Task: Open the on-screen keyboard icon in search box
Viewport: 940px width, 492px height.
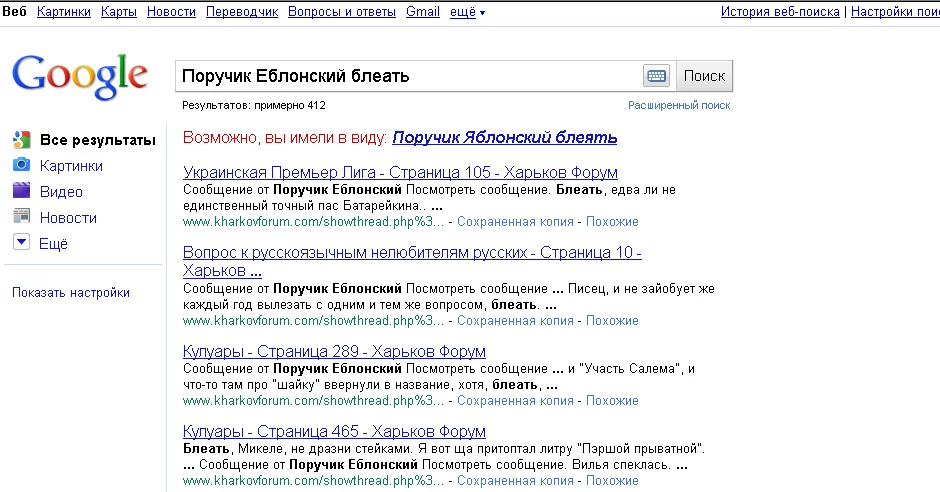Action: [656, 76]
